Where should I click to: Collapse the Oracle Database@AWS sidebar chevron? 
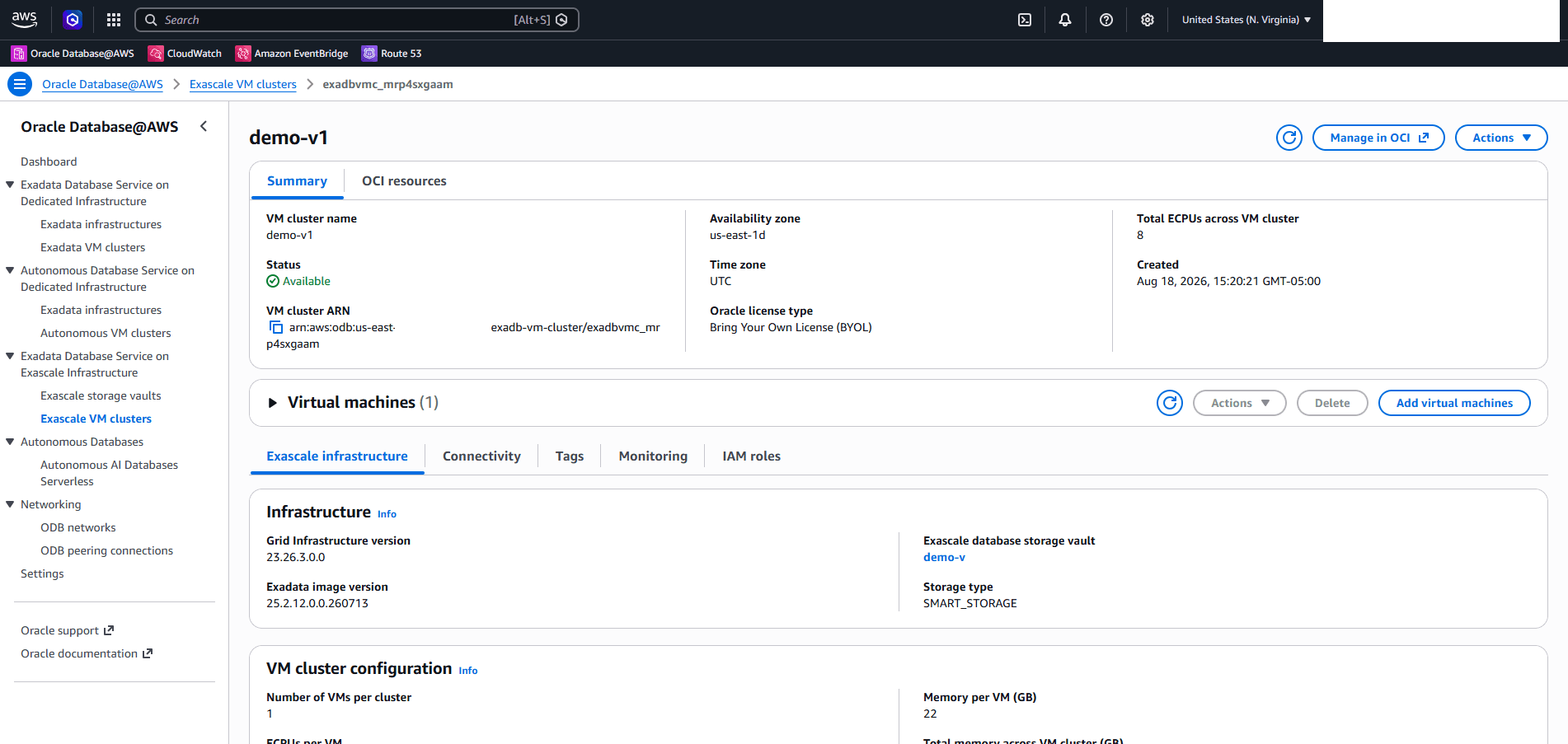click(x=204, y=126)
